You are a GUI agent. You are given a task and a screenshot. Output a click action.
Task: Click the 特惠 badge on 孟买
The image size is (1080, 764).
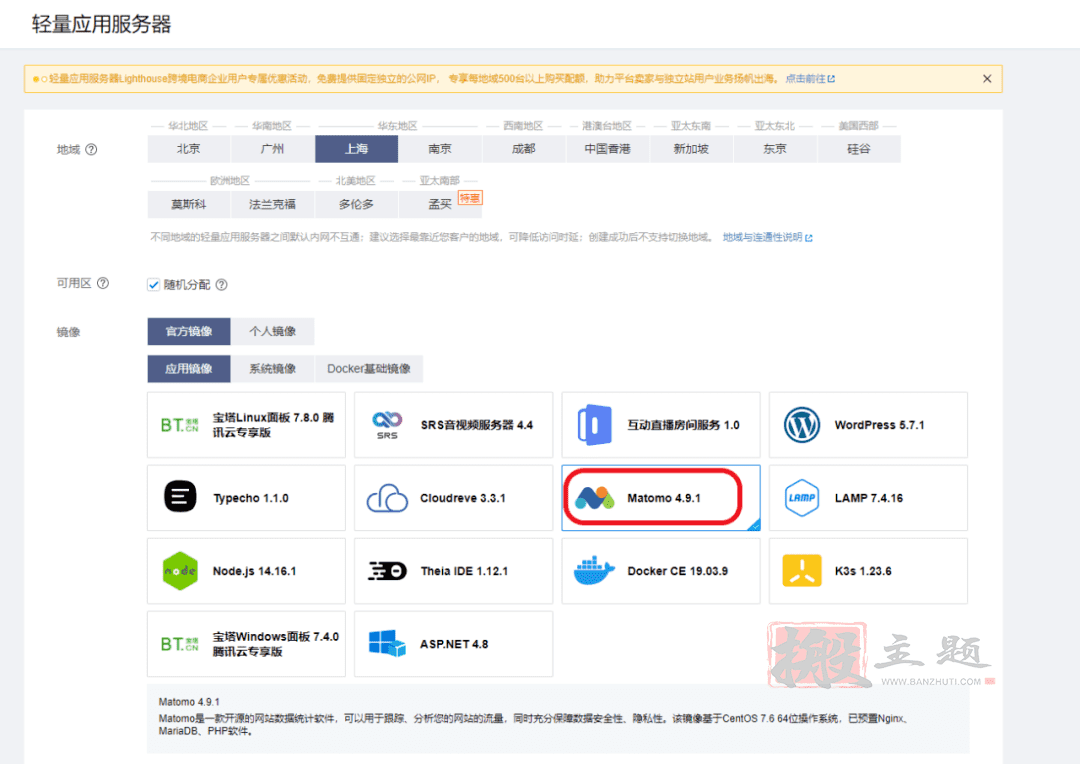tap(470, 198)
